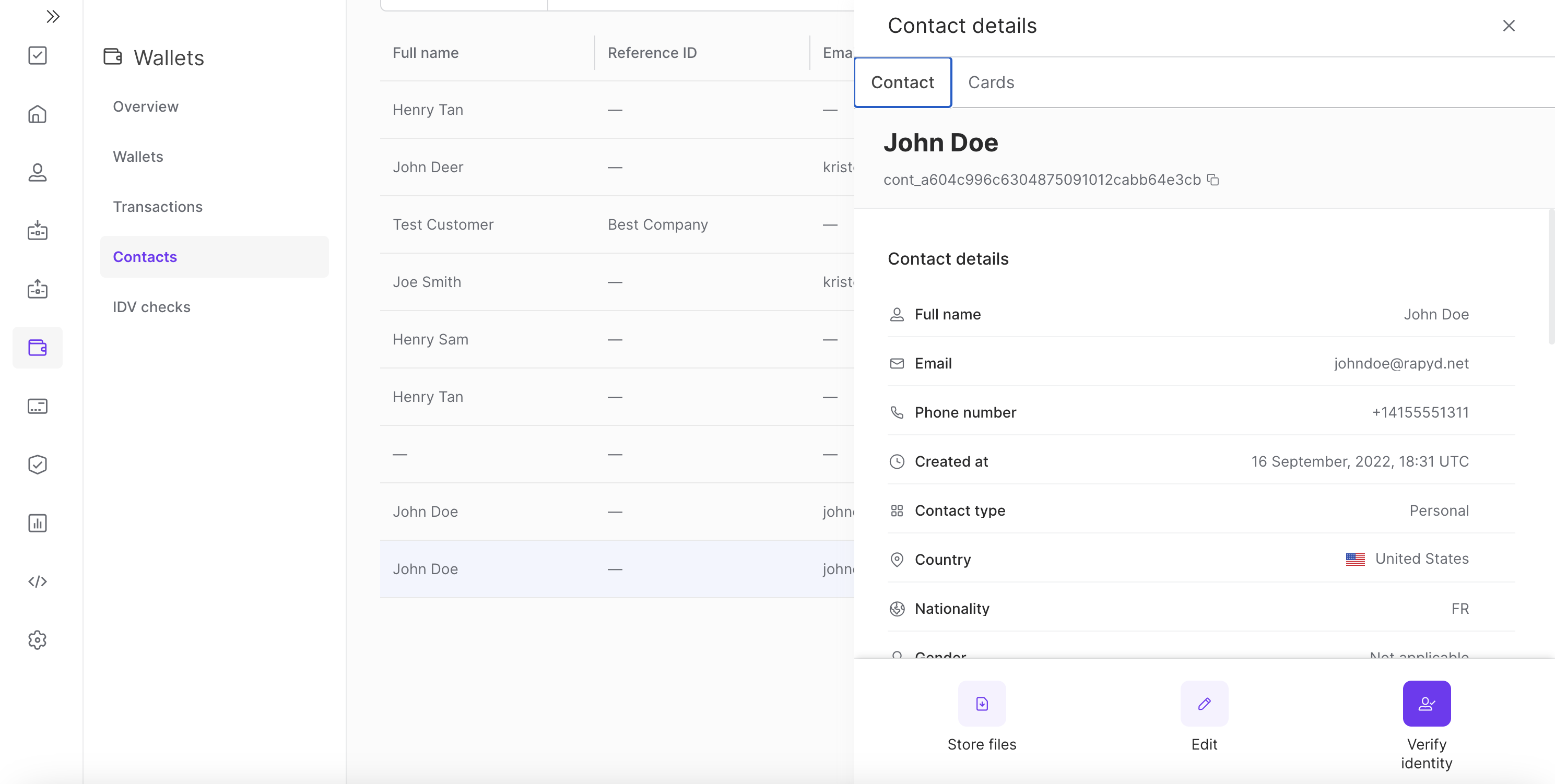Open the home icon in sidebar
The image size is (1555, 784).
(x=38, y=114)
